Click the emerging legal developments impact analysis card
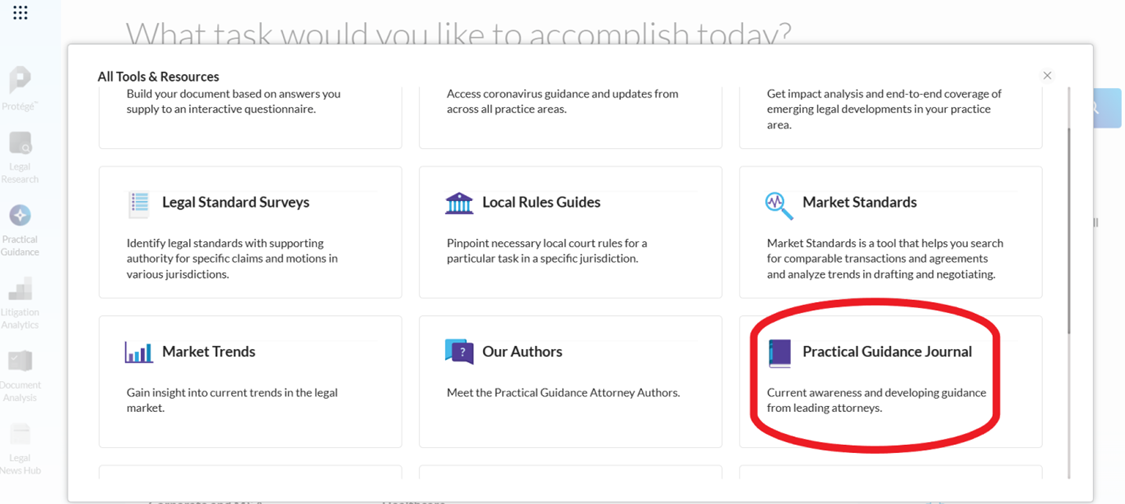The height and width of the screenshot is (504, 1125). [x=890, y=118]
